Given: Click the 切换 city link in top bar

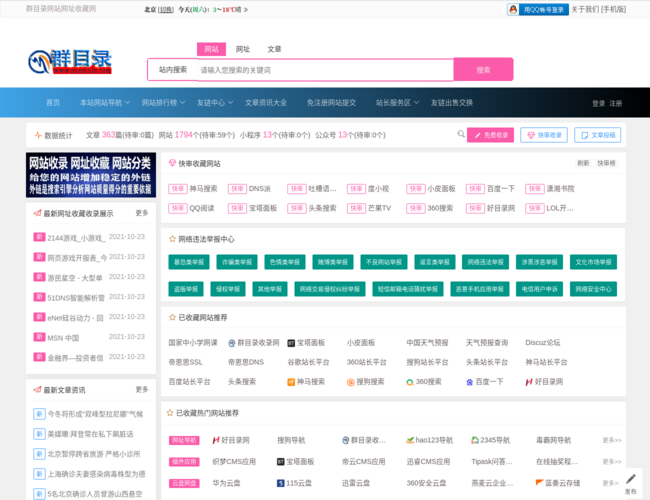Looking at the screenshot, I should 166,10.
